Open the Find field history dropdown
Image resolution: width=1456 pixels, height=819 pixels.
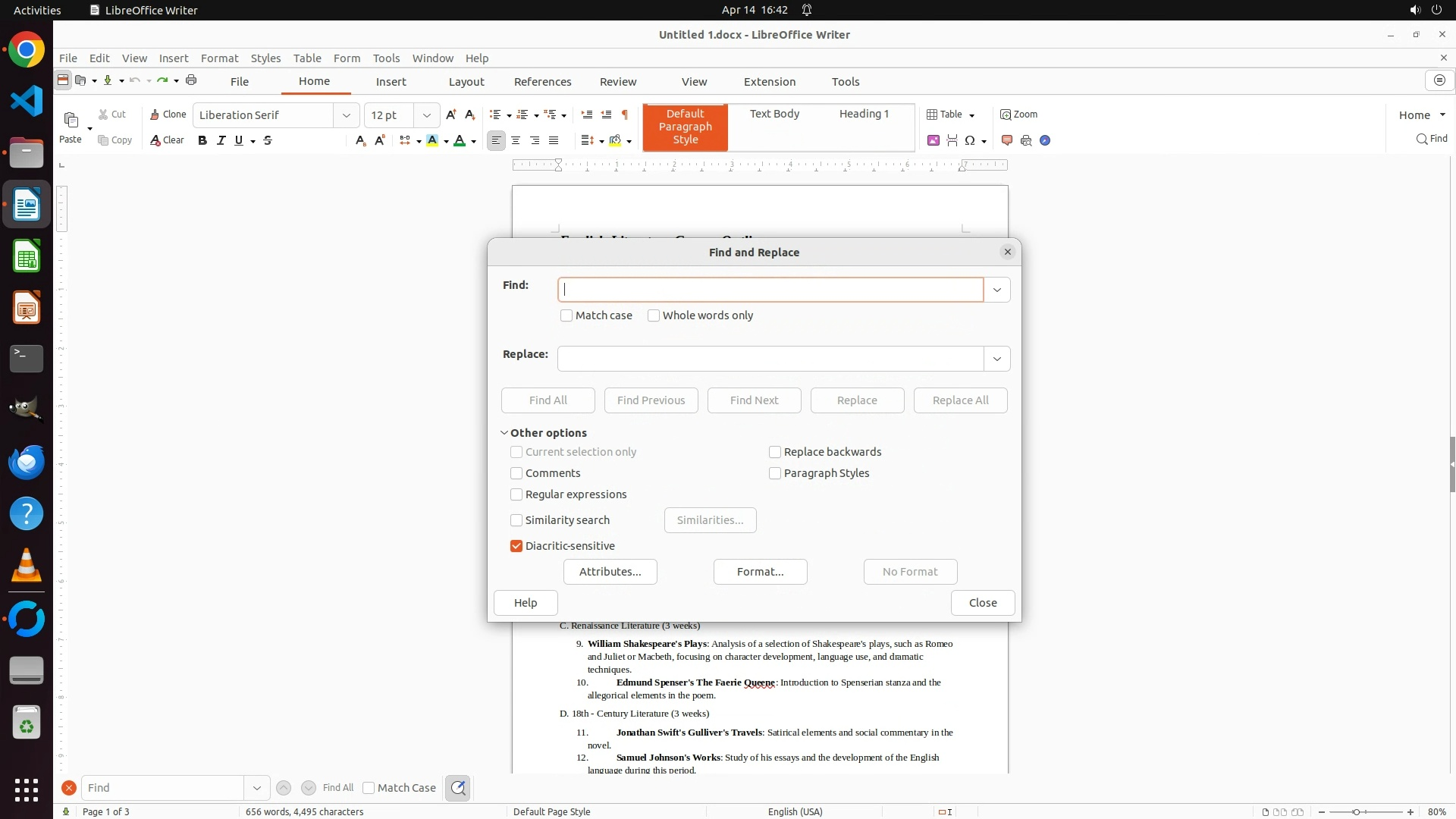tap(997, 290)
